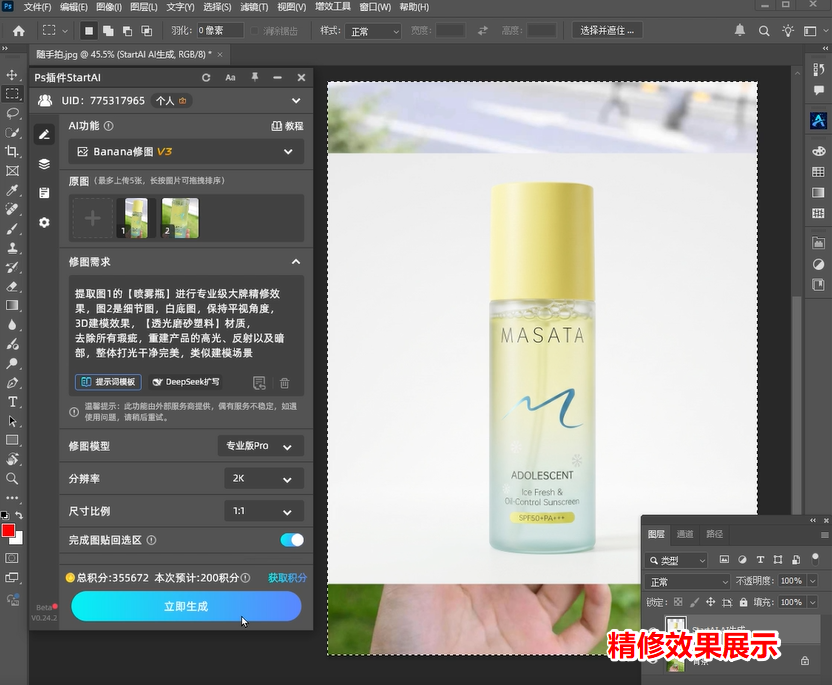Viewport: 832px width, 685px height.
Task: Expand the UID account chevron
Action: tap(296, 100)
